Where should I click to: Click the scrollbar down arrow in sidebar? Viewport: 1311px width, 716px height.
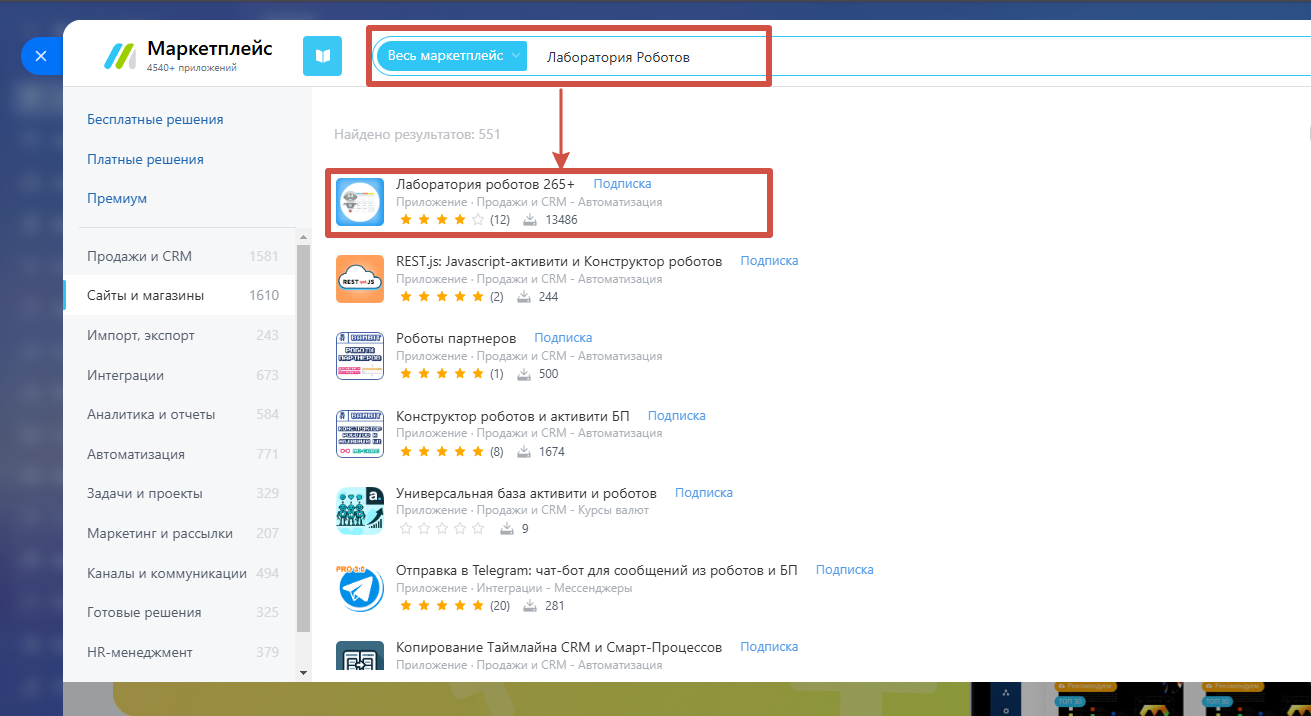[x=304, y=672]
